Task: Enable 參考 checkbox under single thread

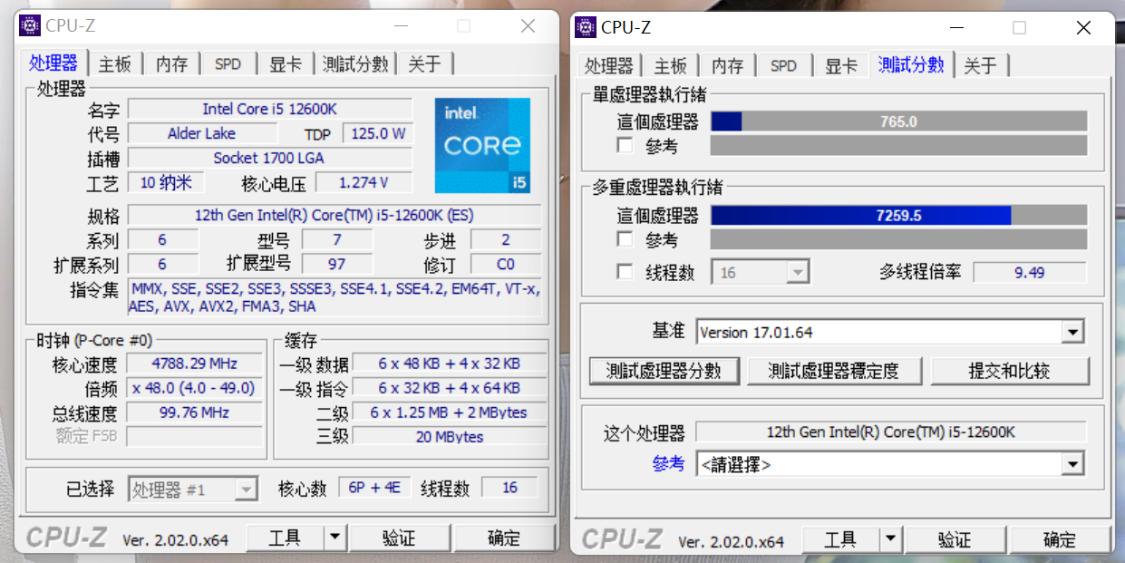Action: [625, 146]
